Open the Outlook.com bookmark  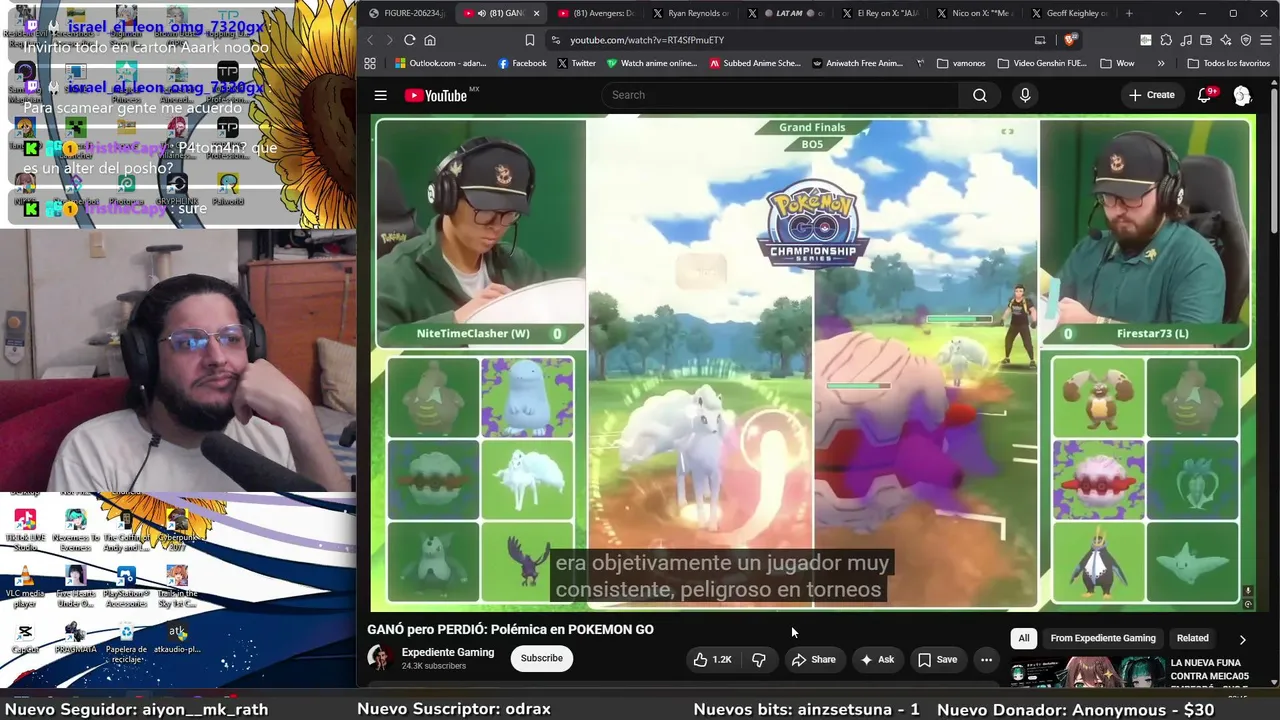439,63
